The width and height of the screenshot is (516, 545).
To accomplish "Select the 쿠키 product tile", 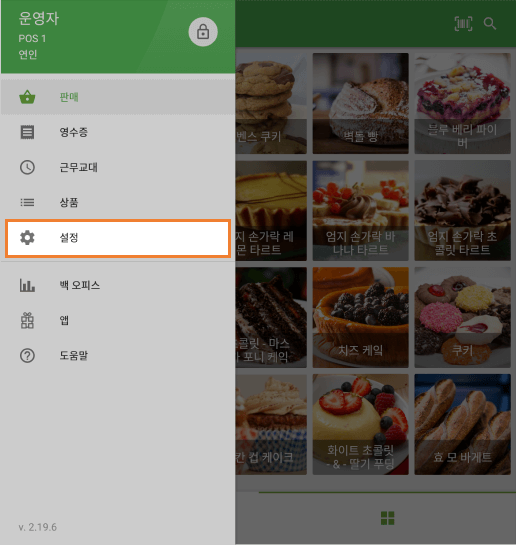I will point(462,317).
